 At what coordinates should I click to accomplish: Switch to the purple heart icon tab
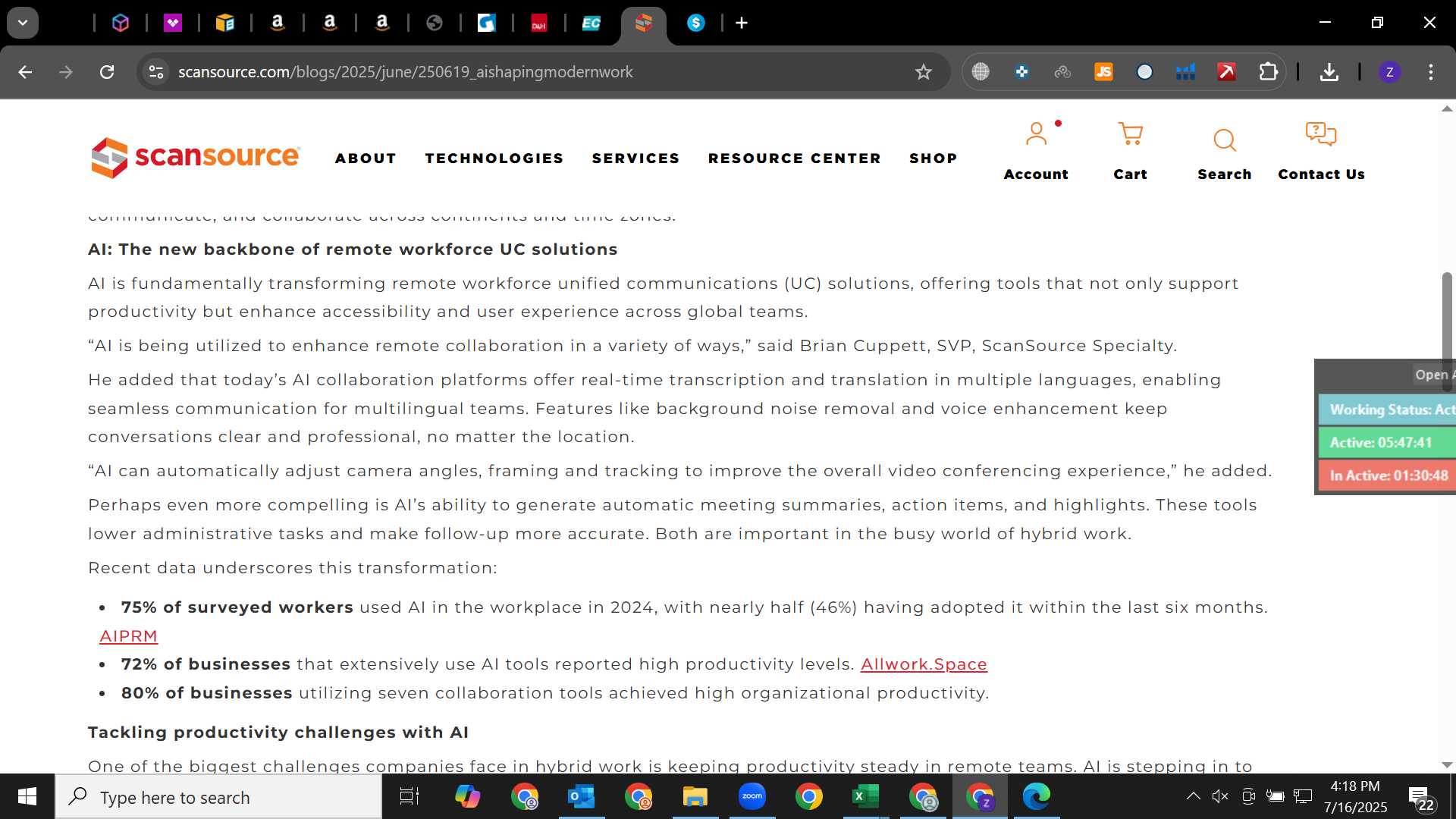pos(173,23)
